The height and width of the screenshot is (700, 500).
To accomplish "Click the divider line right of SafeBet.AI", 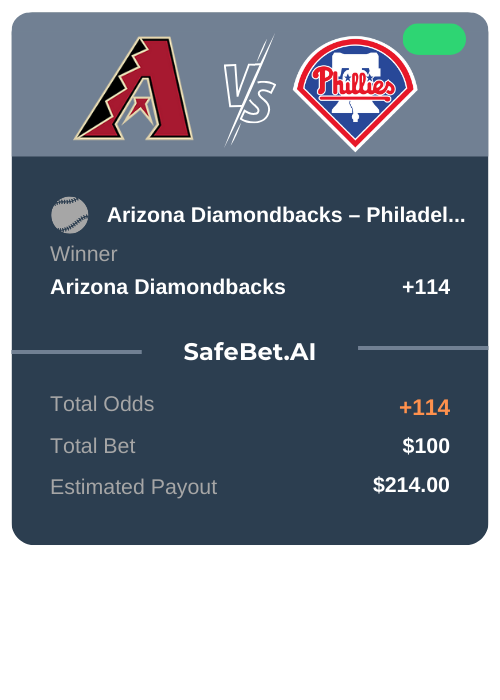I will click(423, 348).
